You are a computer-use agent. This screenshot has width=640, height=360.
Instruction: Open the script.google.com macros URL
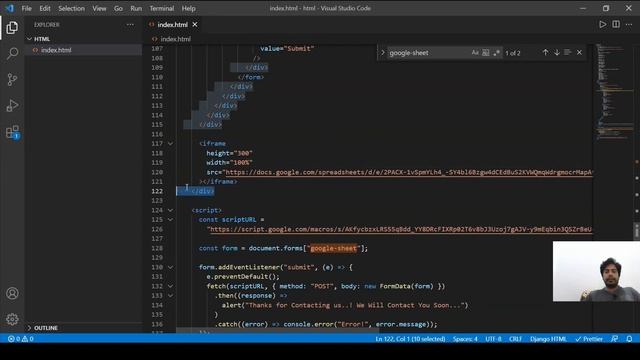click(401, 229)
